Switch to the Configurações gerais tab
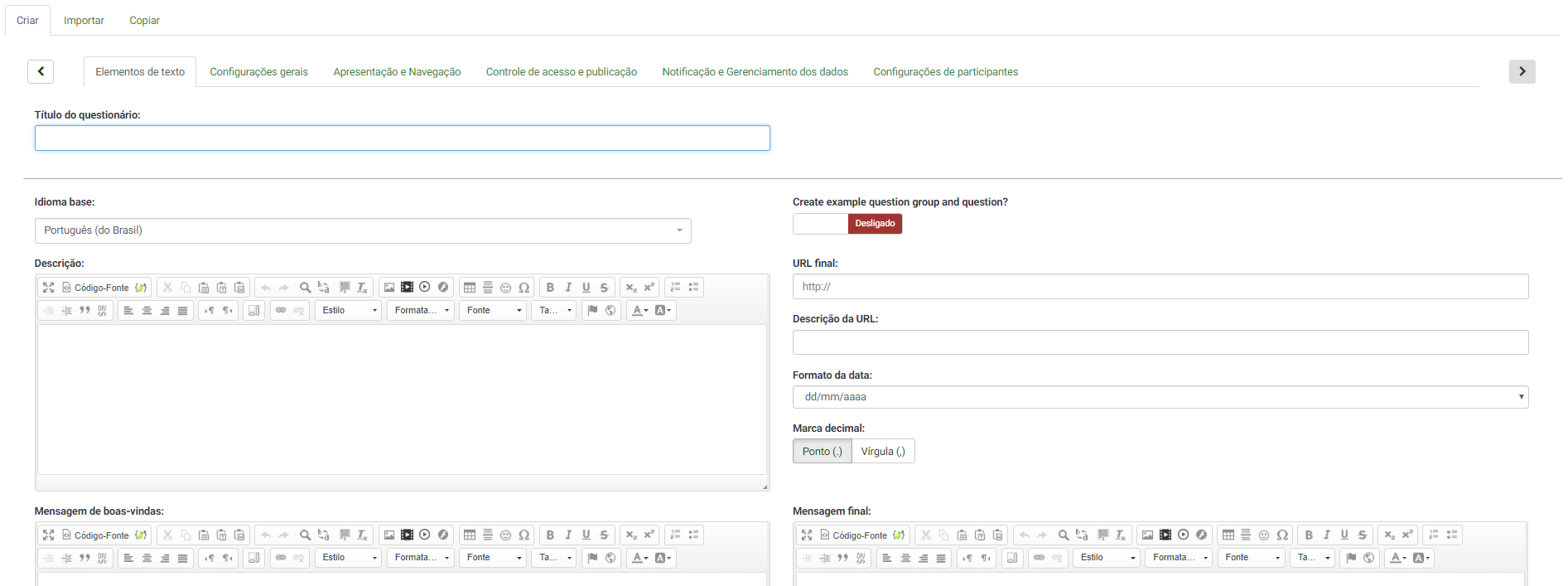The height and width of the screenshot is (586, 1568). (258, 72)
